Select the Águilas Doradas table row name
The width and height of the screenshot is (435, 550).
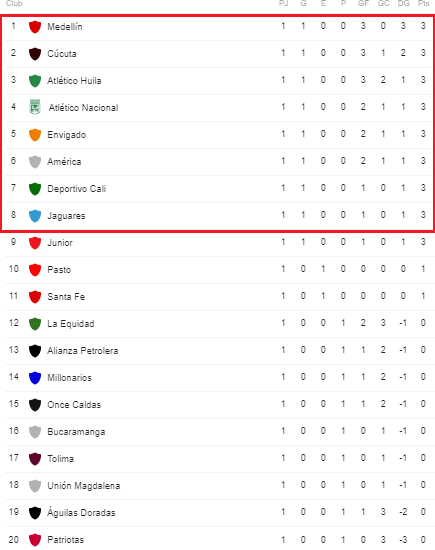pos(81,512)
